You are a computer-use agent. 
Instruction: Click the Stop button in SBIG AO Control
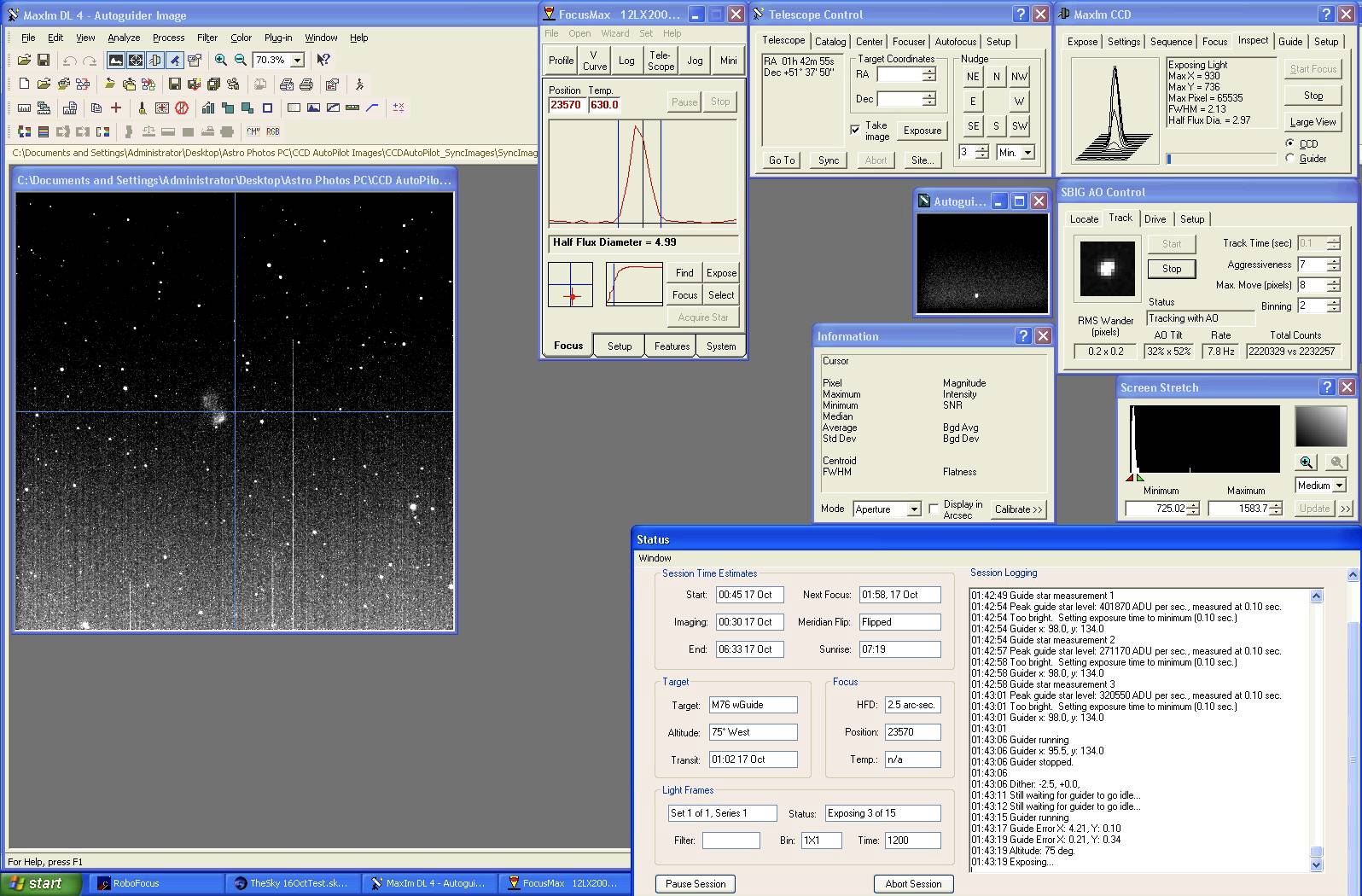pos(1172,269)
